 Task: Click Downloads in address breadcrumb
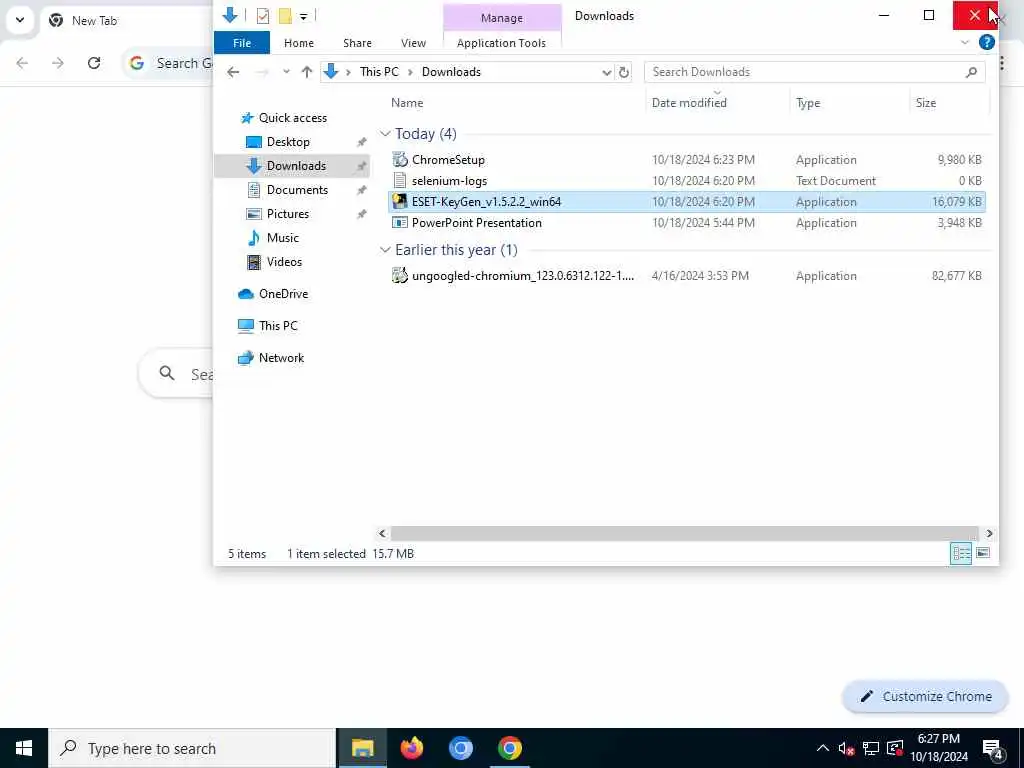click(x=451, y=72)
